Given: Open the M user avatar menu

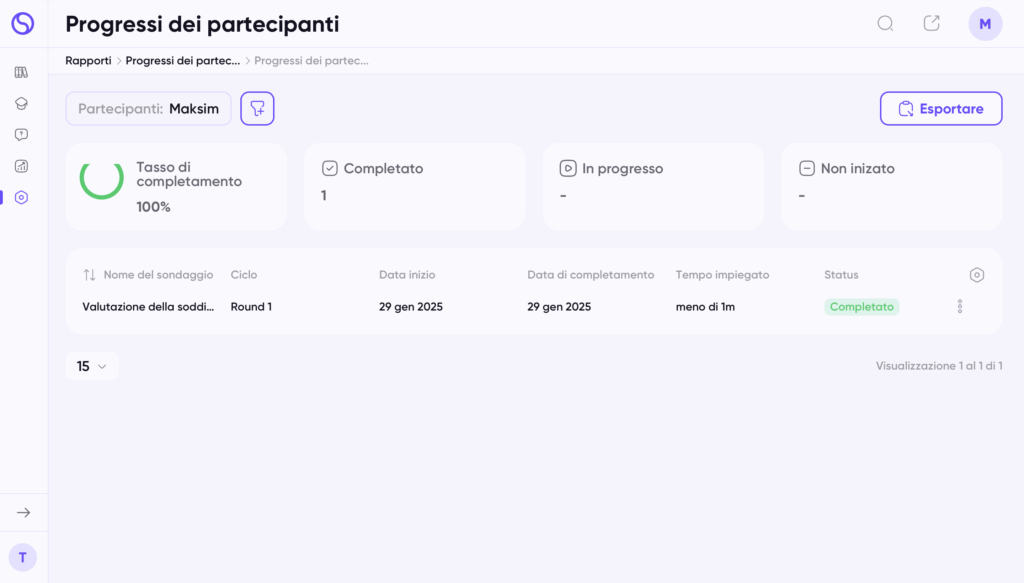Looking at the screenshot, I should point(985,24).
